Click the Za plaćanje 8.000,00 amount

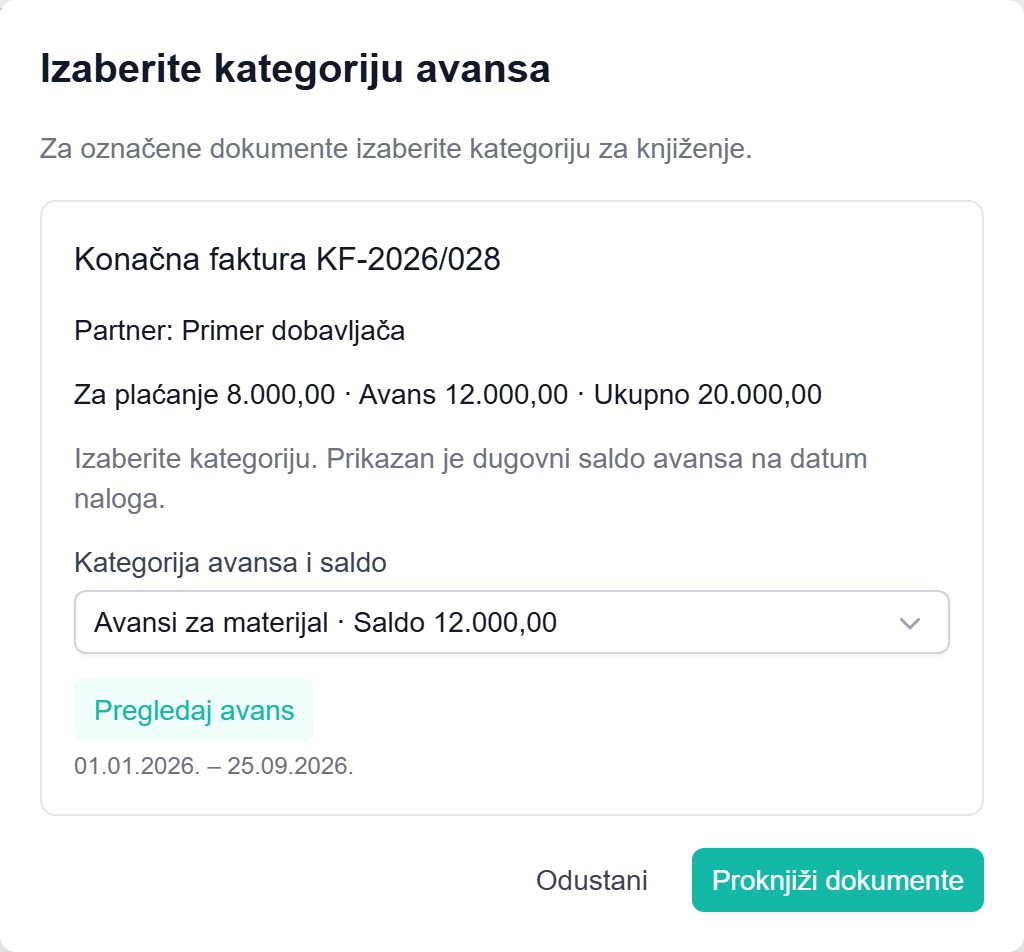(204, 394)
